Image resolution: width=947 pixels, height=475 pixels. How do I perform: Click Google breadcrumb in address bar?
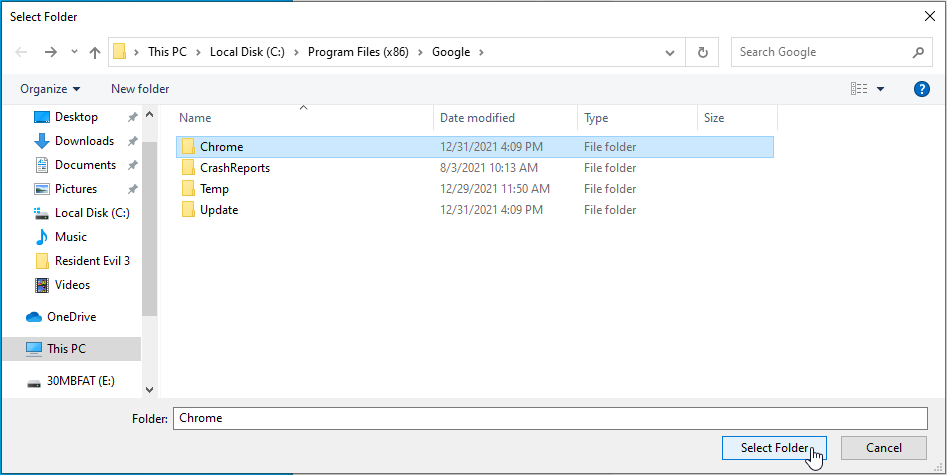(x=451, y=52)
